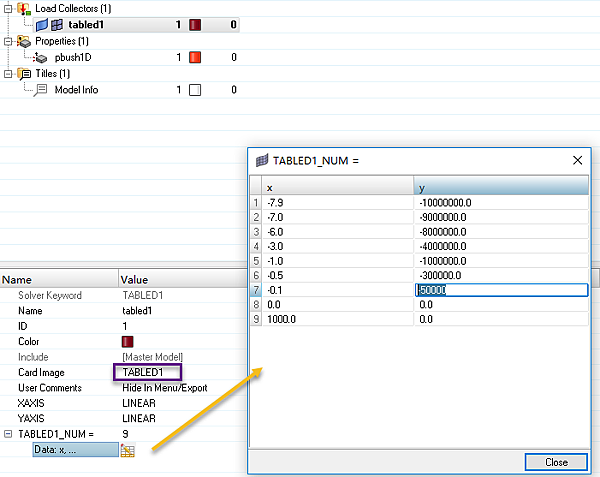The image size is (600, 477).
Task: Click the y cell in row 9
Action: (501, 319)
